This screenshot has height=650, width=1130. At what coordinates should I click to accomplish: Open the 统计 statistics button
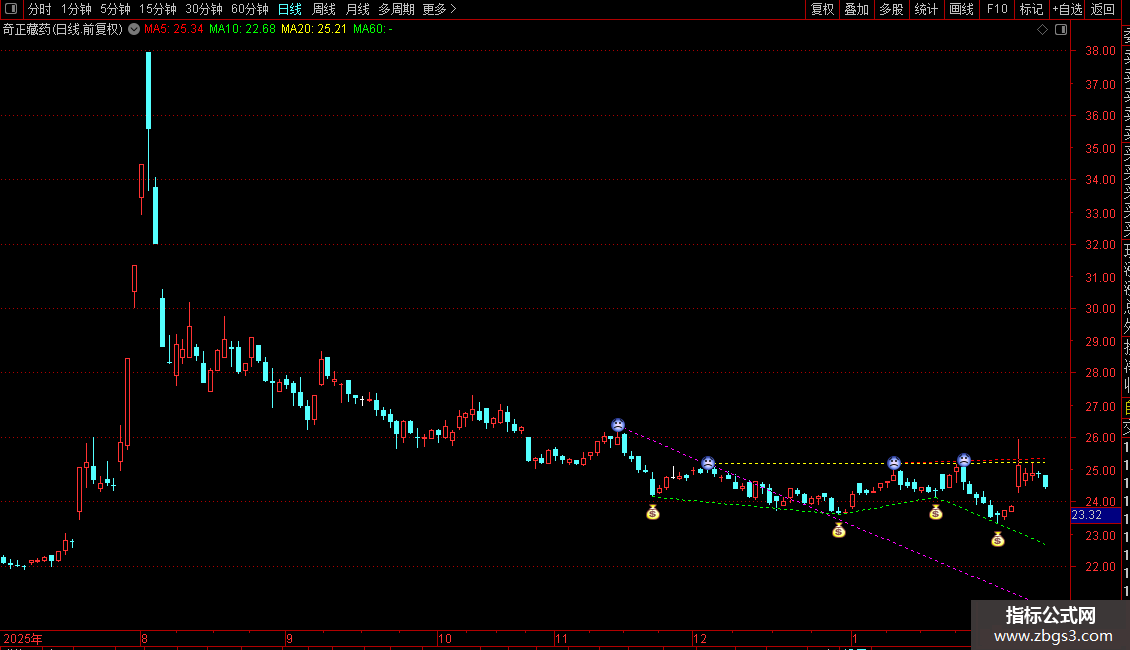pyautogui.click(x=926, y=9)
